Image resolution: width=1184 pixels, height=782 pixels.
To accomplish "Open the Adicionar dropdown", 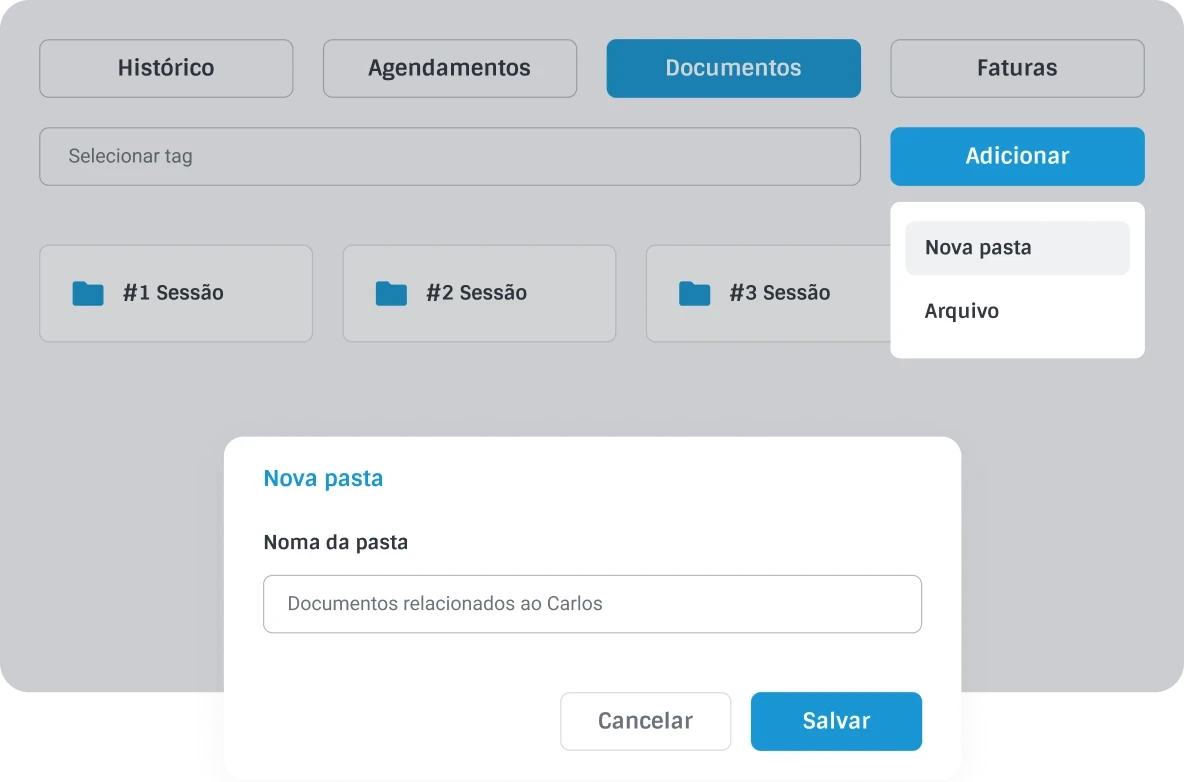I will coord(1017,156).
